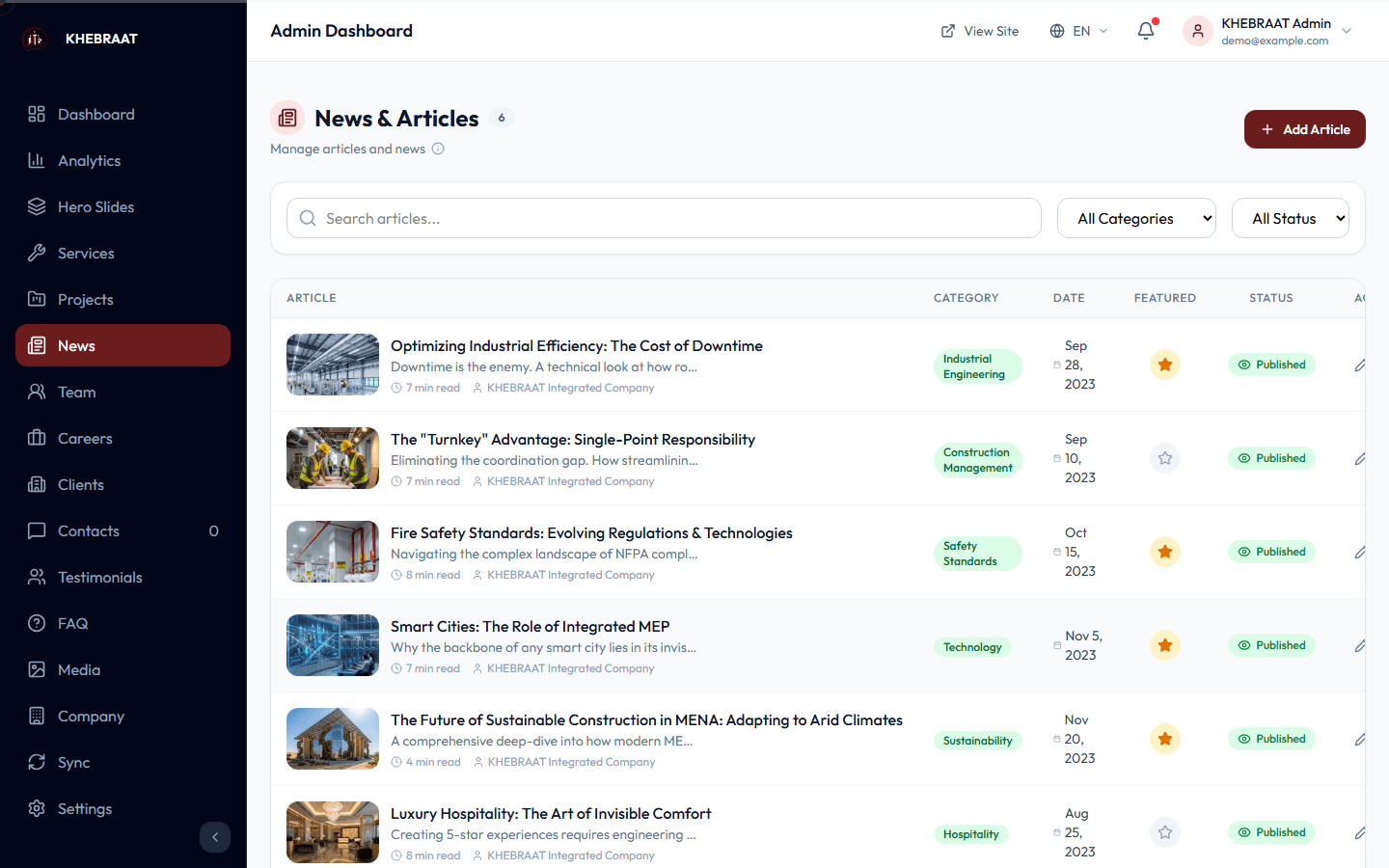
Task: Click the Safety Standards category tag
Action: (x=977, y=554)
